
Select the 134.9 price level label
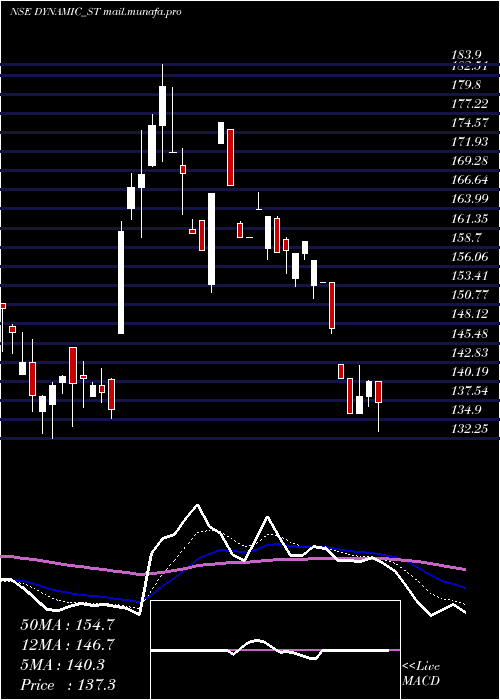pyautogui.click(x=467, y=410)
